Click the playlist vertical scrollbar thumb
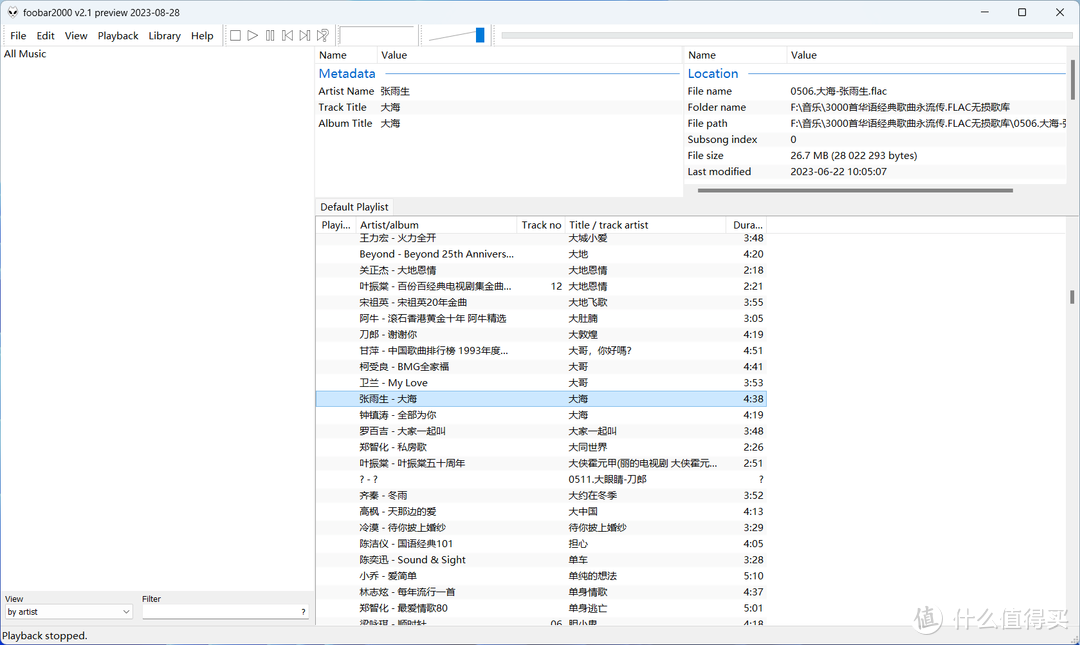 [x=1072, y=297]
